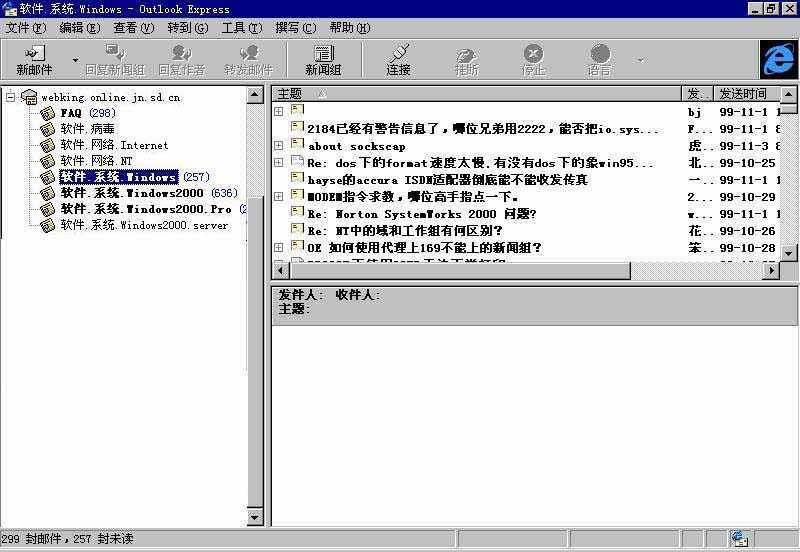Click message list scroll up arrow
The image size is (800, 552).
click(x=788, y=94)
